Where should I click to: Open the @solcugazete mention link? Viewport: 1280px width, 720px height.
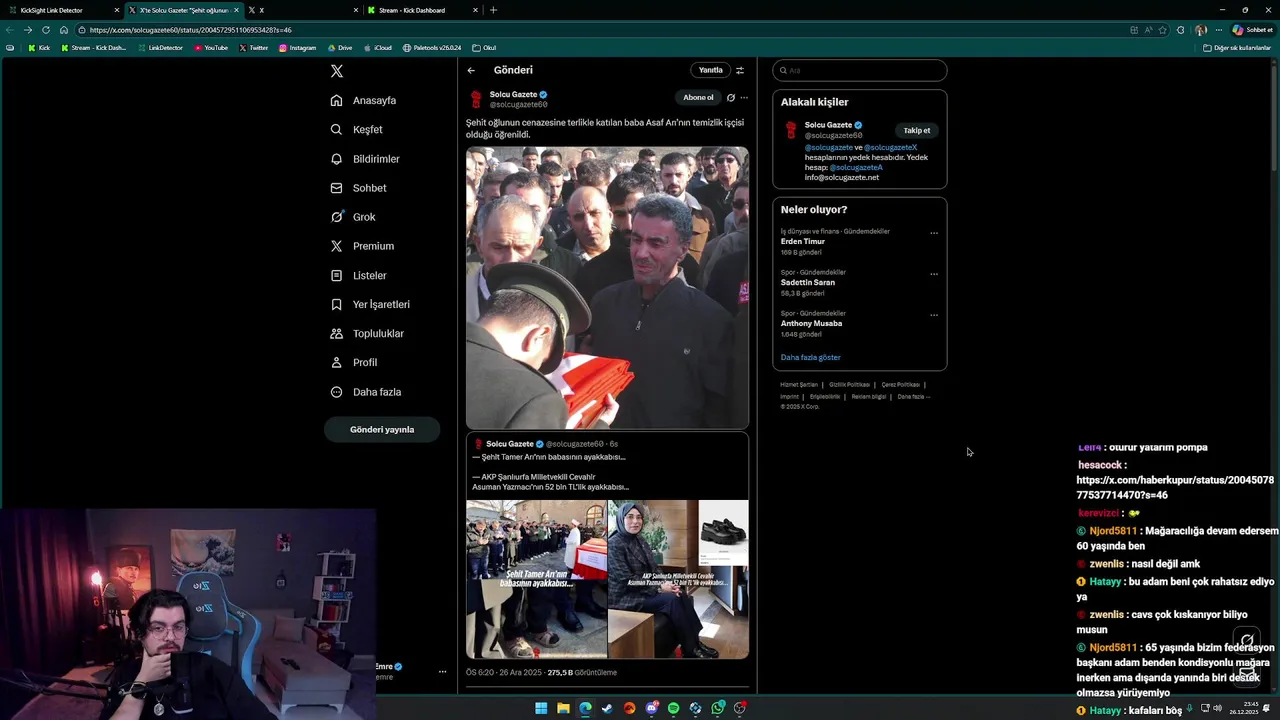[x=829, y=147]
